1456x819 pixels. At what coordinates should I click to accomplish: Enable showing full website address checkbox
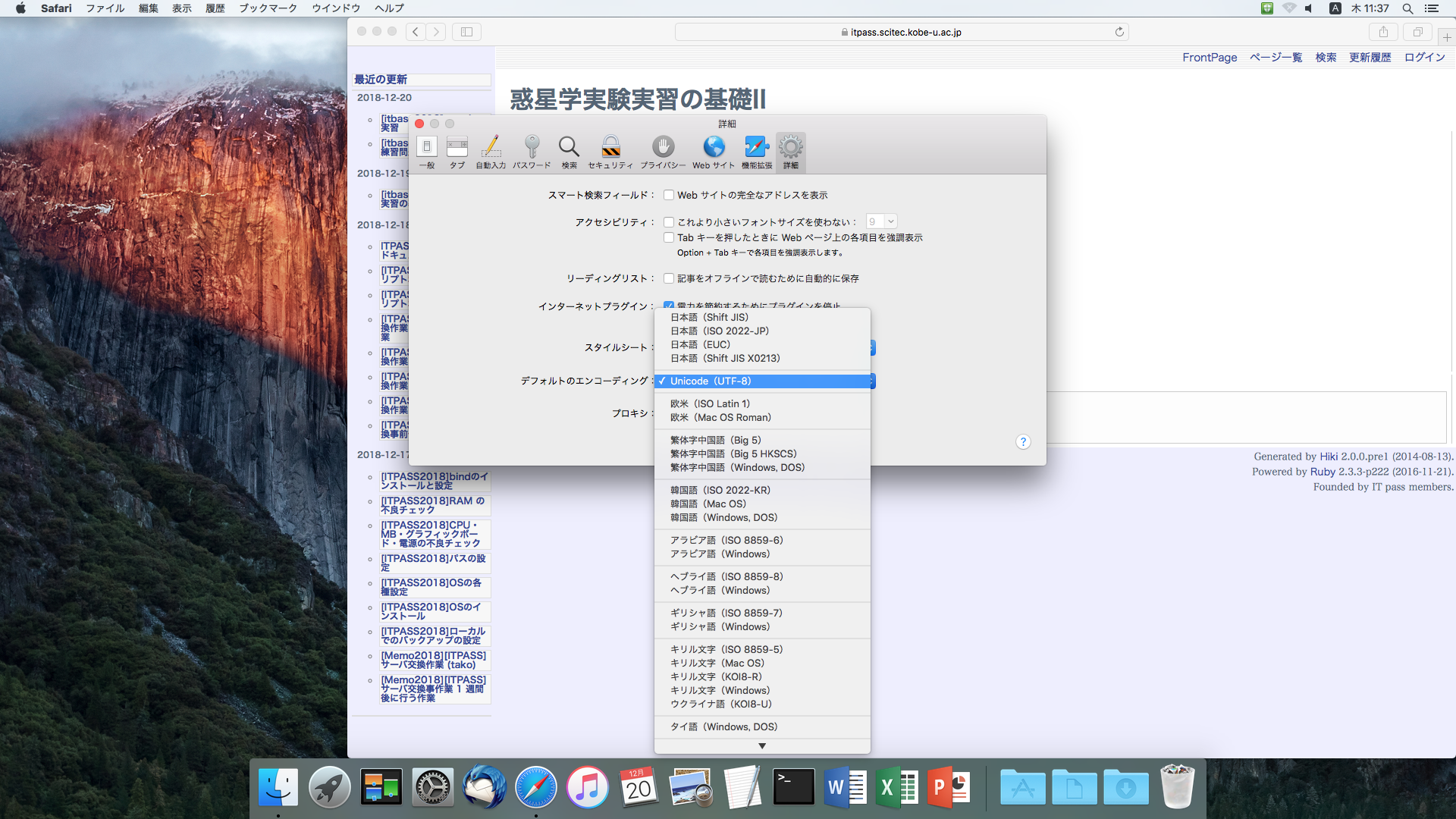click(x=669, y=195)
